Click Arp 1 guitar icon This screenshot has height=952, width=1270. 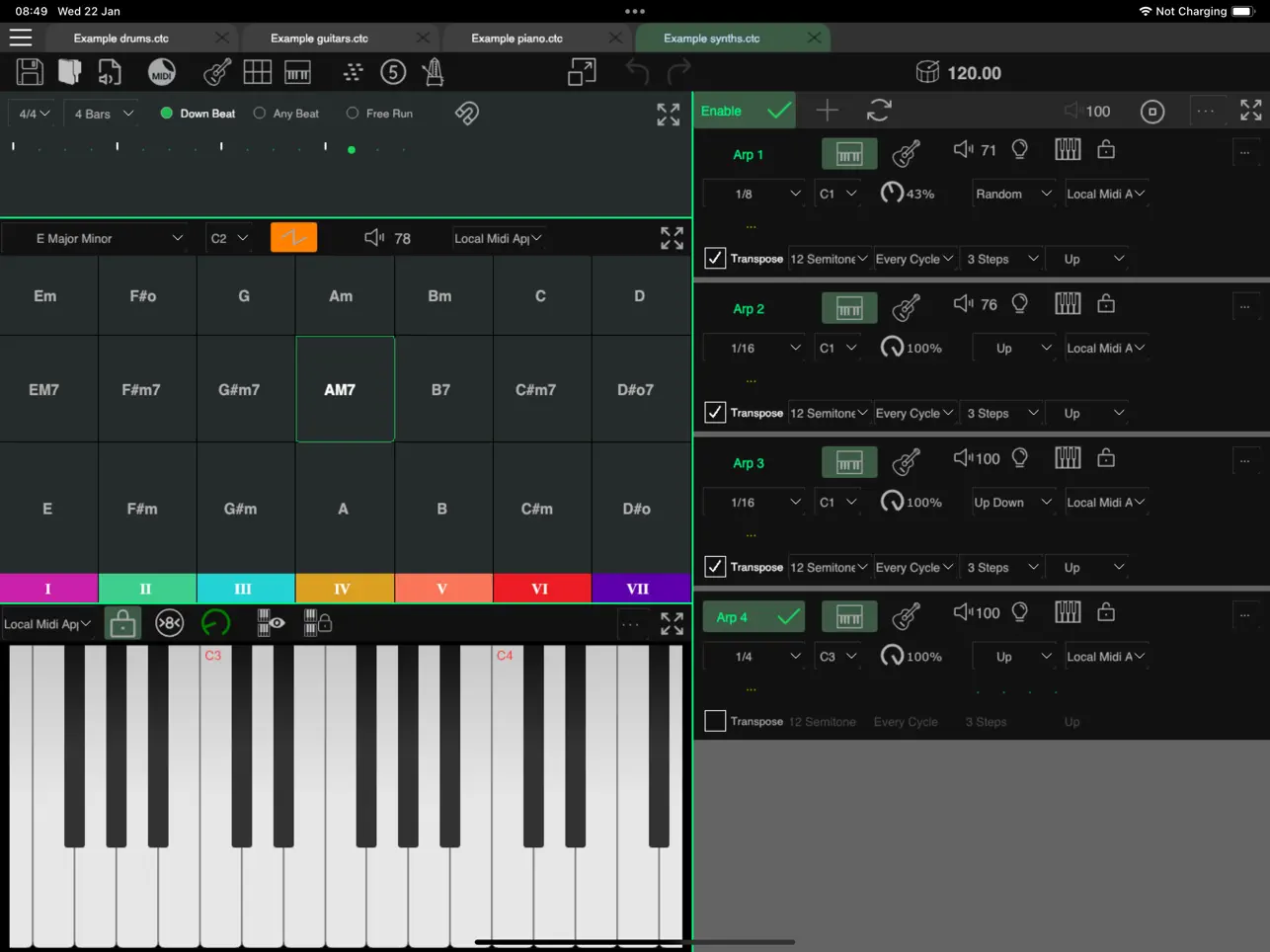[907, 153]
